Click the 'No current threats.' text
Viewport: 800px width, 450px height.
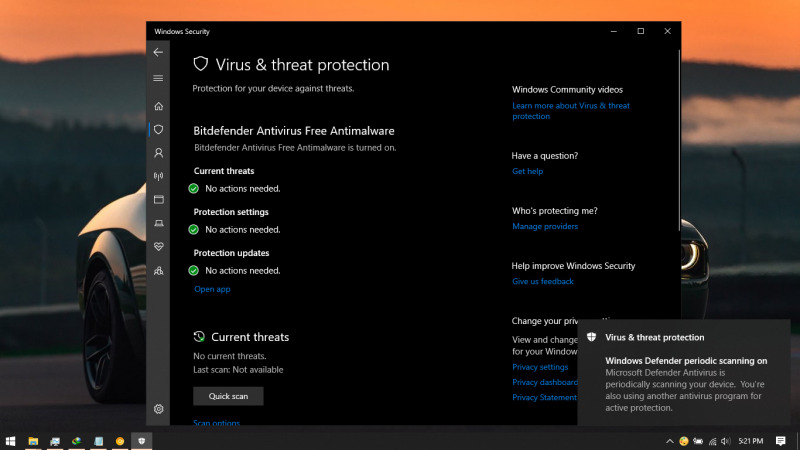point(230,356)
